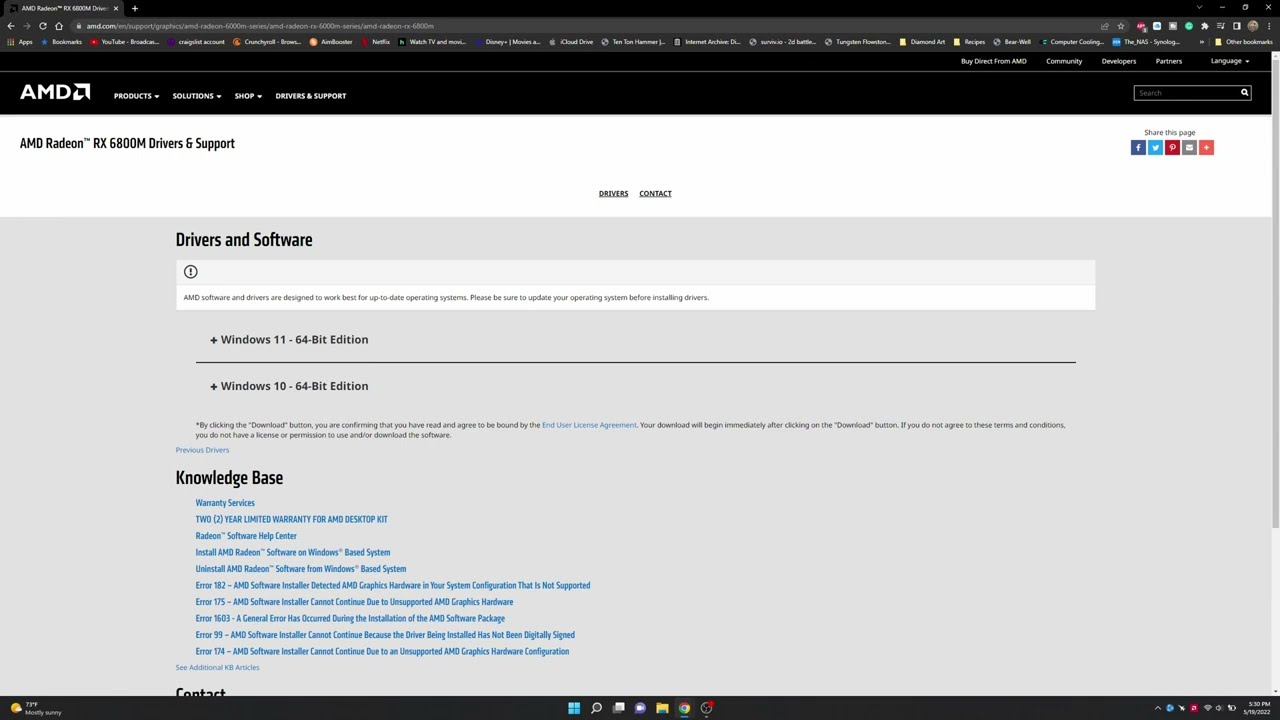
Task: Open Error 175 knowledge base article
Action: point(354,602)
